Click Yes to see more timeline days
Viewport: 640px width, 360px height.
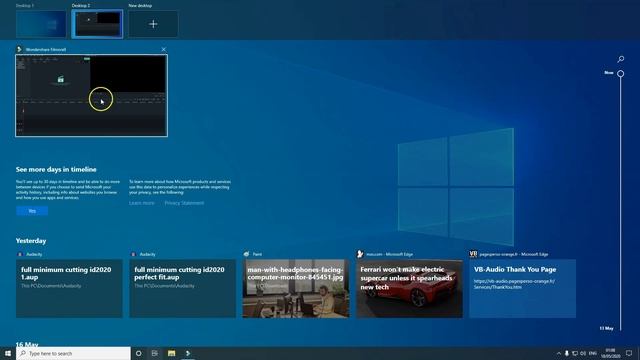tap(32, 211)
